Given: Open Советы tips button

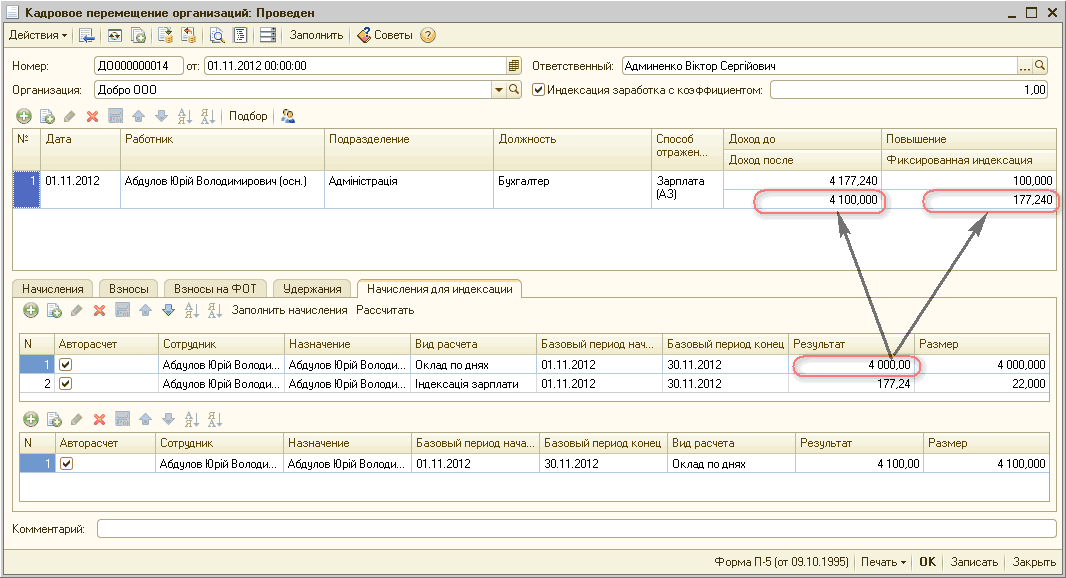Looking at the screenshot, I should coord(385,35).
